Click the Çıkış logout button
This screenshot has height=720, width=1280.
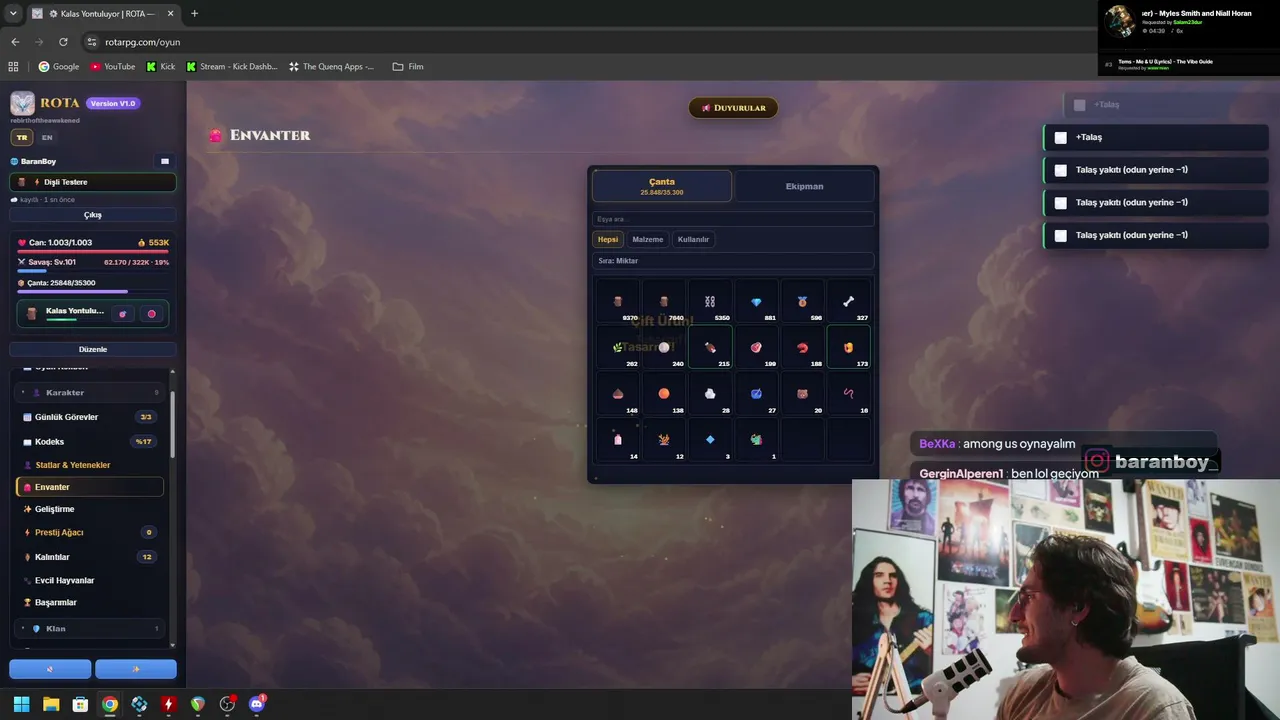[x=93, y=215]
